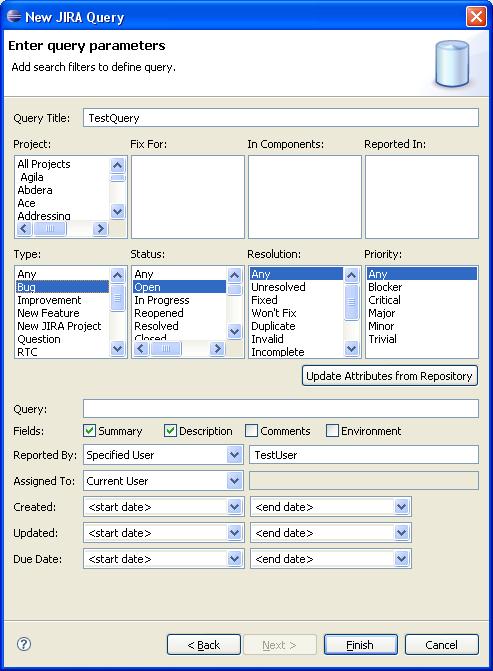Viewport: 493px width, 671px height.
Task: Open the help icon at dialog bottom
Action: point(24,644)
